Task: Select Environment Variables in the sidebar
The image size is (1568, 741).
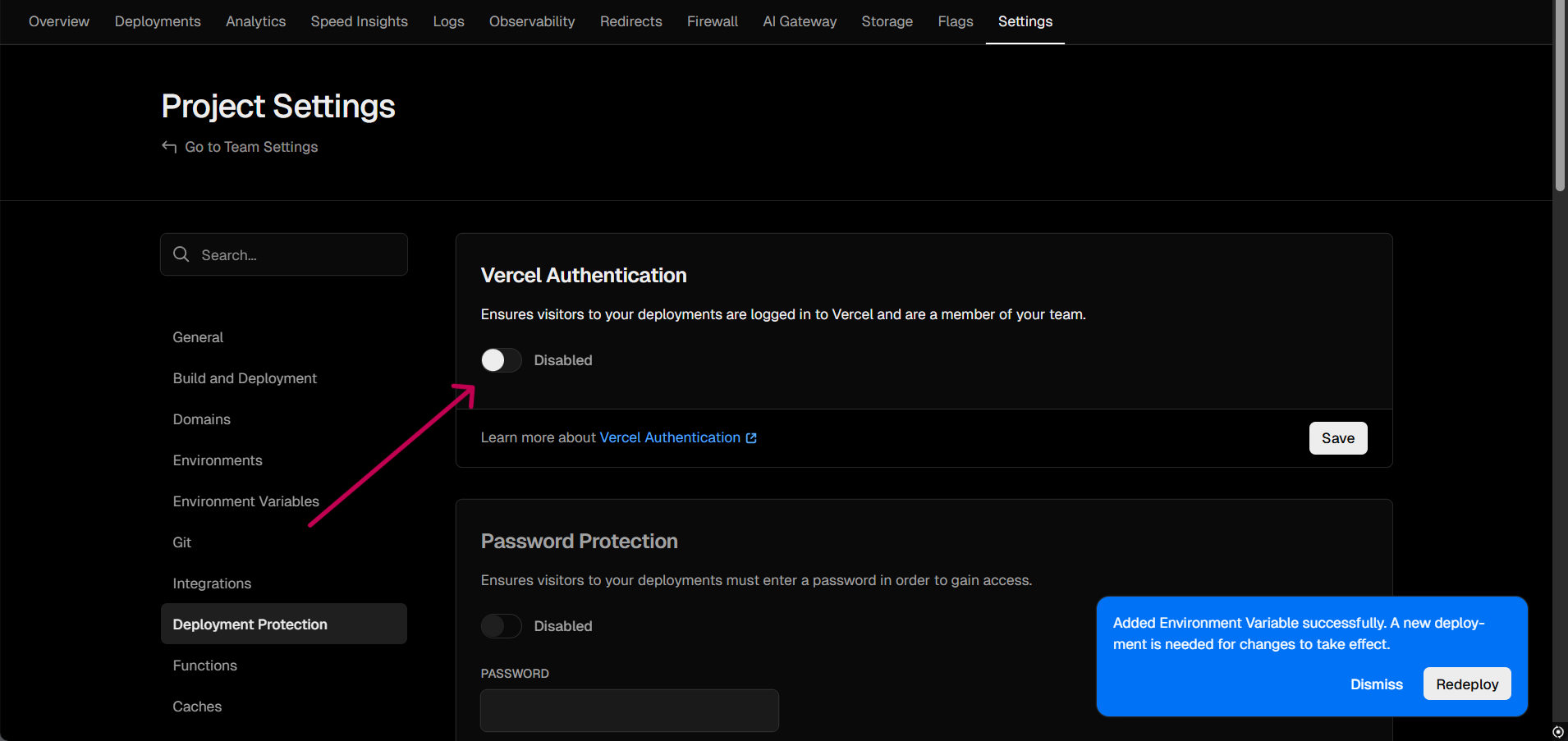Action: click(x=245, y=501)
